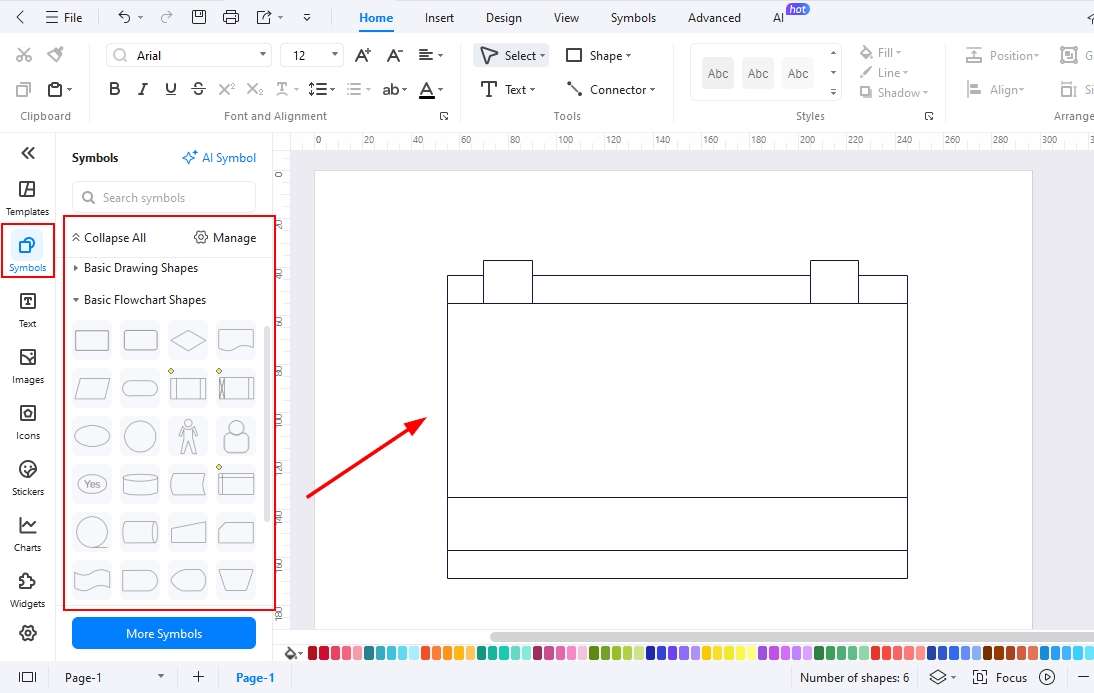Open the Charts sidebar panel
The width and height of the screenshot is (1094, 693).
27,534
